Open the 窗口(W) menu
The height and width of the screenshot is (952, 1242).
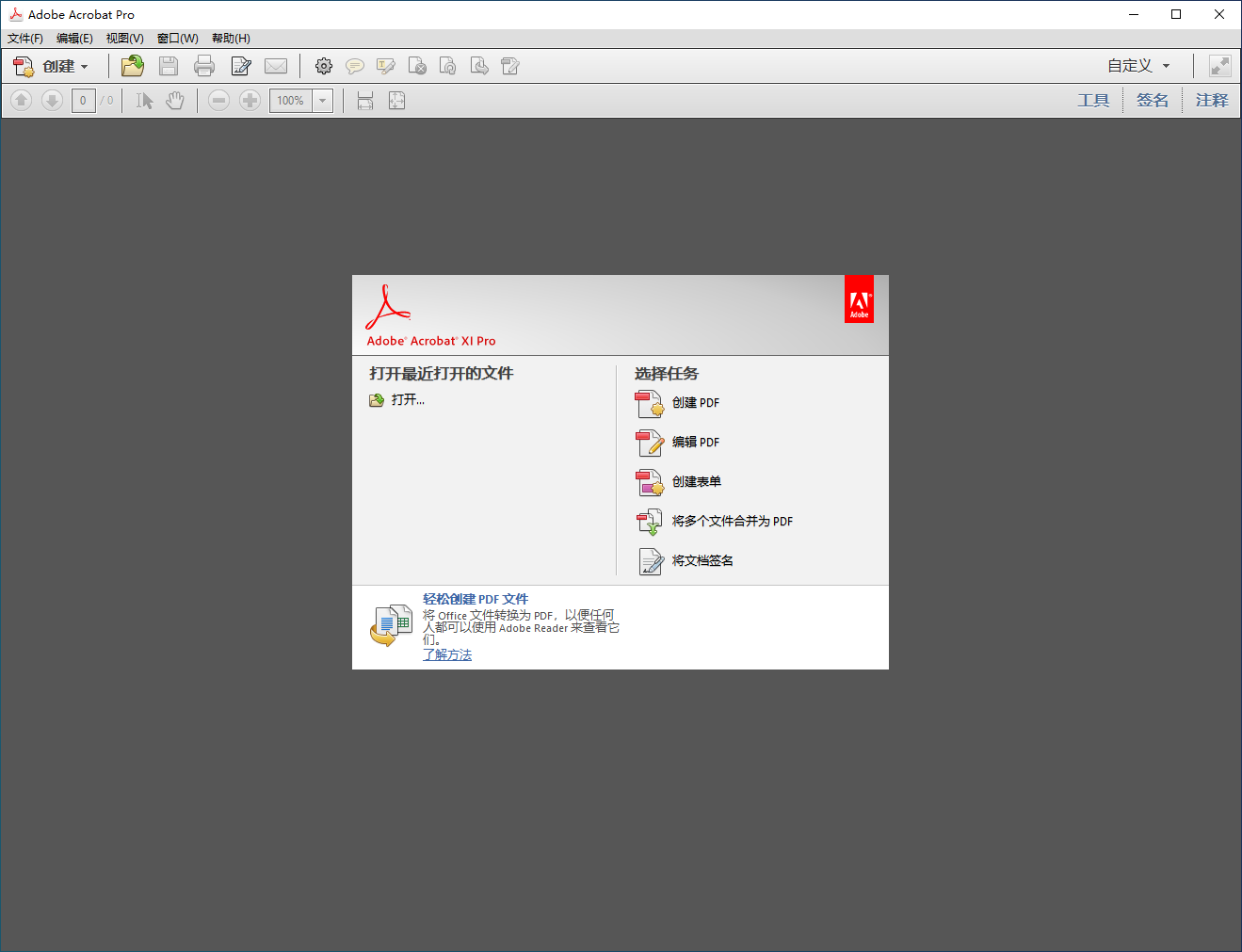pyautogui.click(x=177, y=39)
